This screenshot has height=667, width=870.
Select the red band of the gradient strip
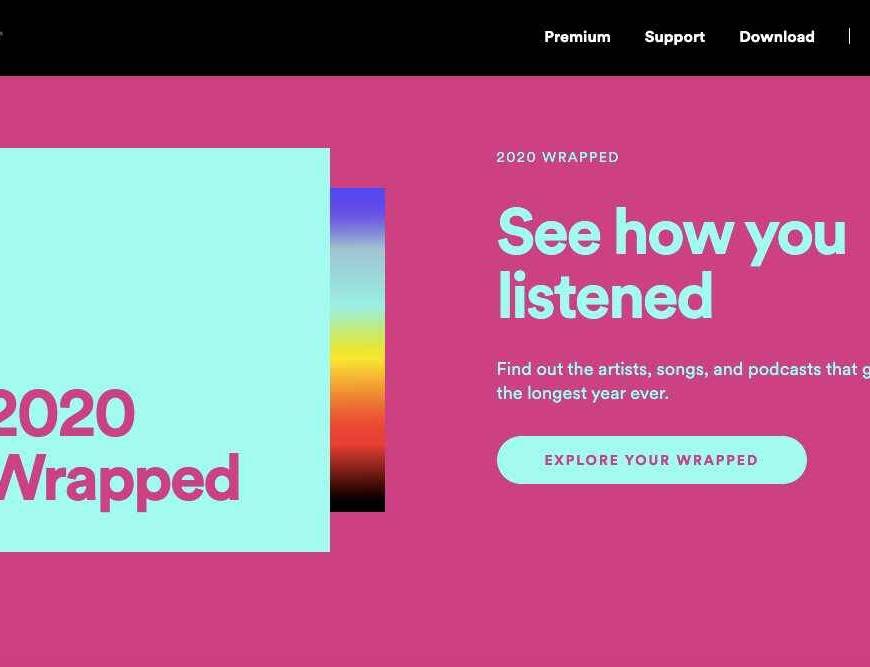(357, 432)
